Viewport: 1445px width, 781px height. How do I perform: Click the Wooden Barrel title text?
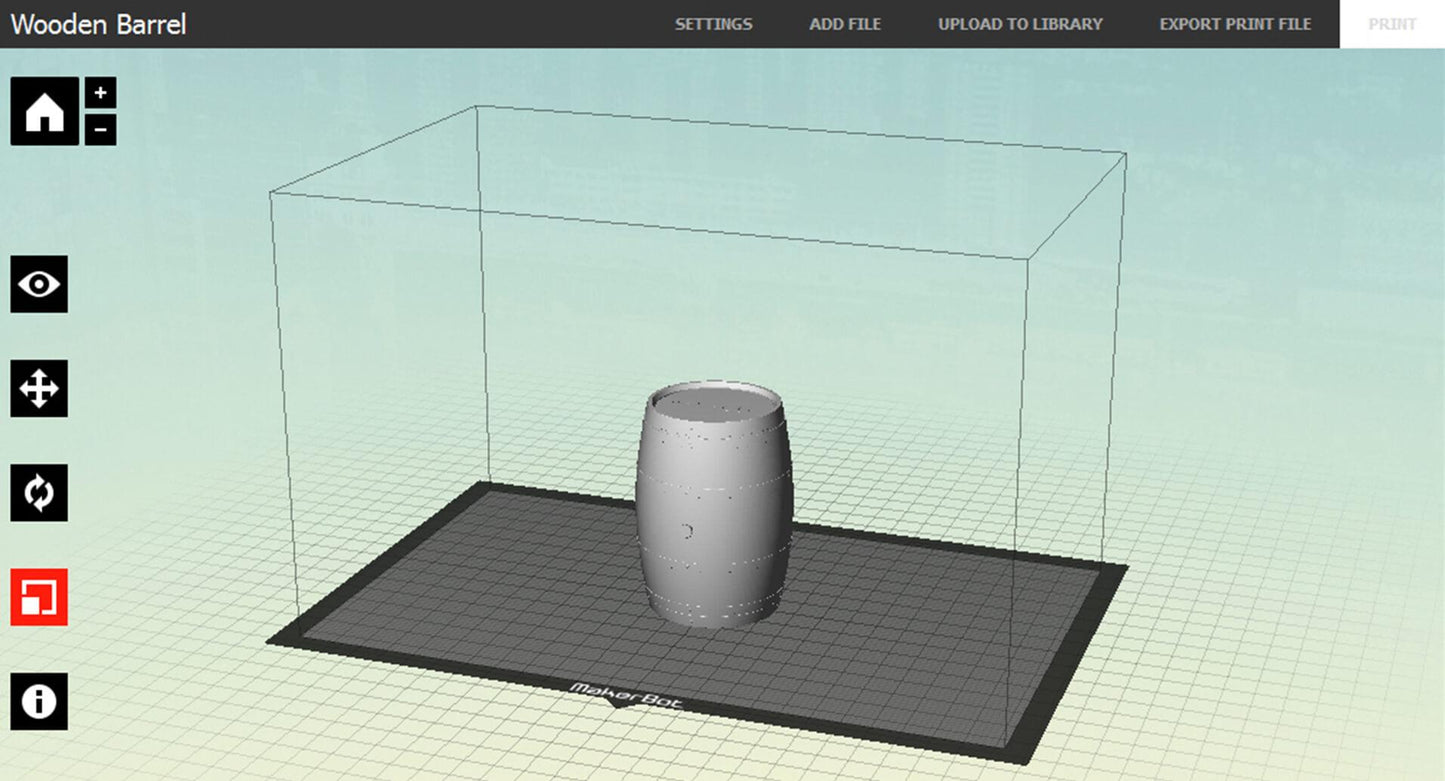click(x=97, y=23)
